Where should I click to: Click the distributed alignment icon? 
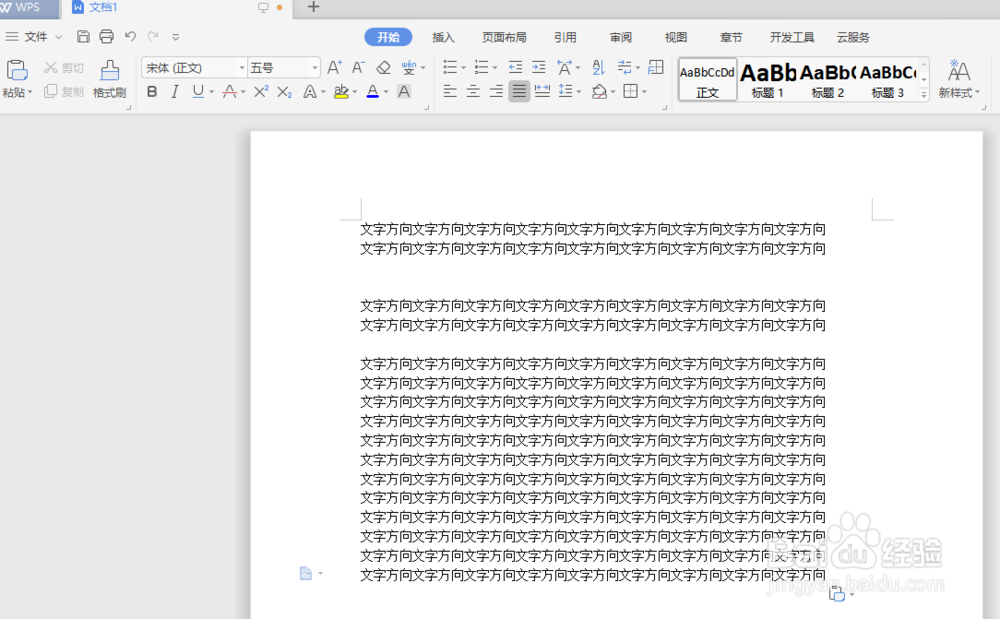(x=543, y=91)
